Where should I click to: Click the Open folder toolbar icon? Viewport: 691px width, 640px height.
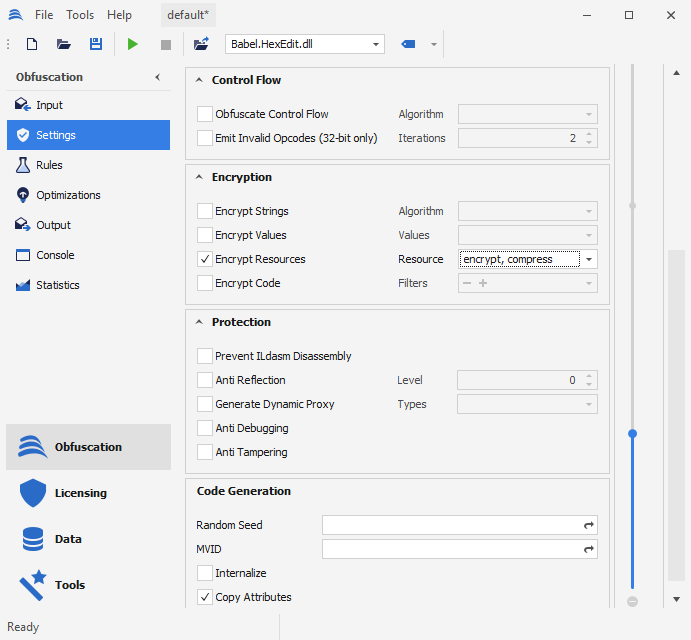tap(64, 44)
